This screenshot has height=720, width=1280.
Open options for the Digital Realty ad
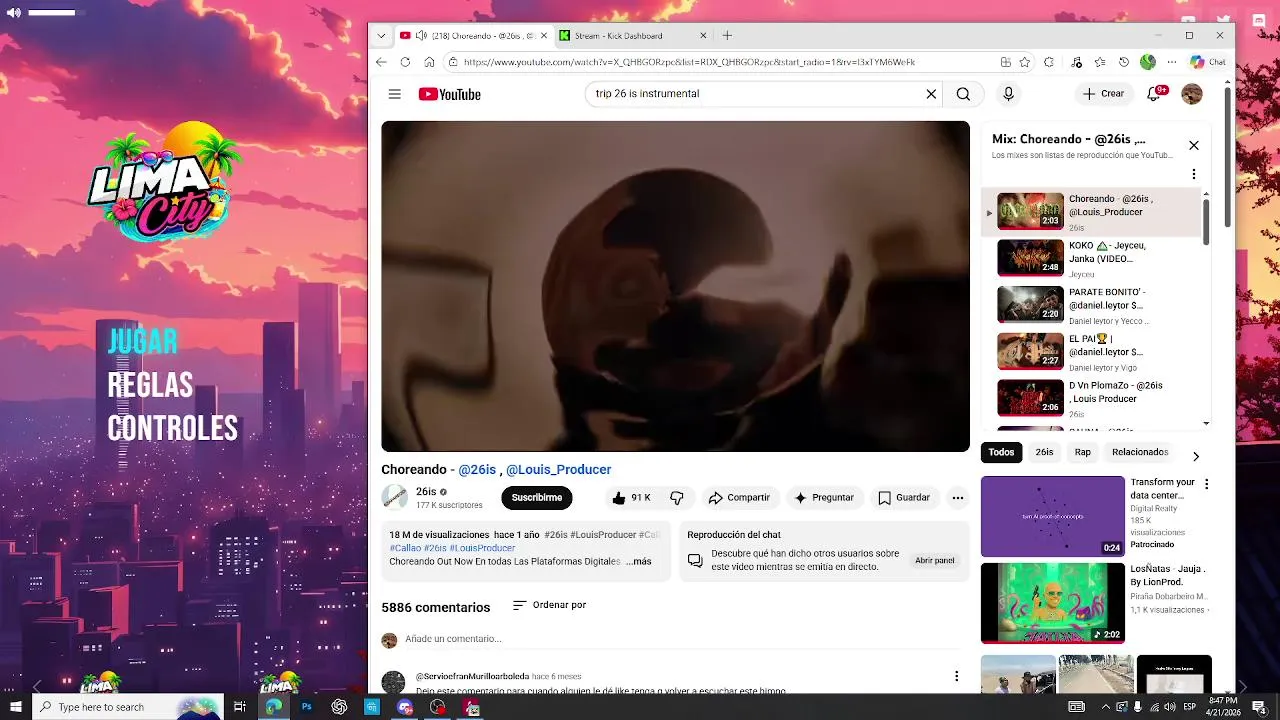(x=1206, y=484)
